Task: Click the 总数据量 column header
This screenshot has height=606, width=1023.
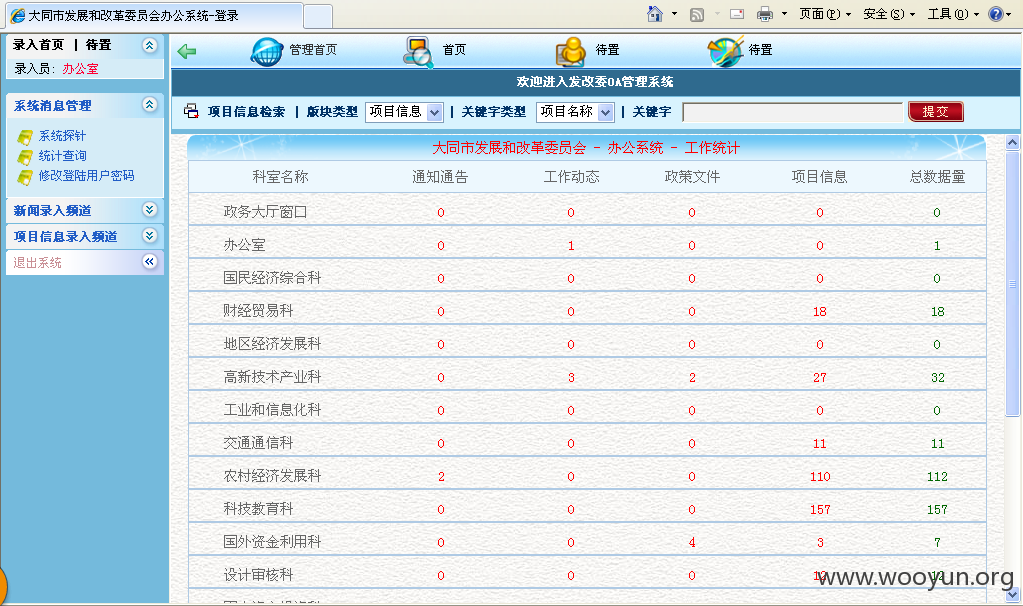Action: (x=938, y=177)
